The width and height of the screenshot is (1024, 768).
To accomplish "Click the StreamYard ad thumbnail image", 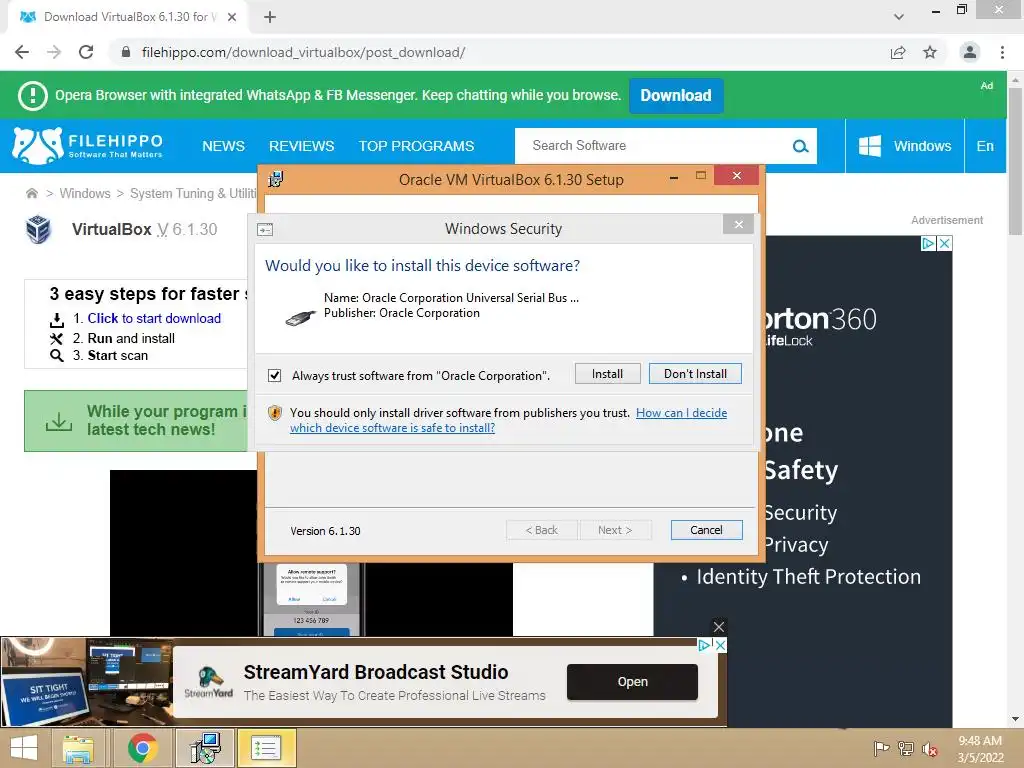I will (87, 682).
